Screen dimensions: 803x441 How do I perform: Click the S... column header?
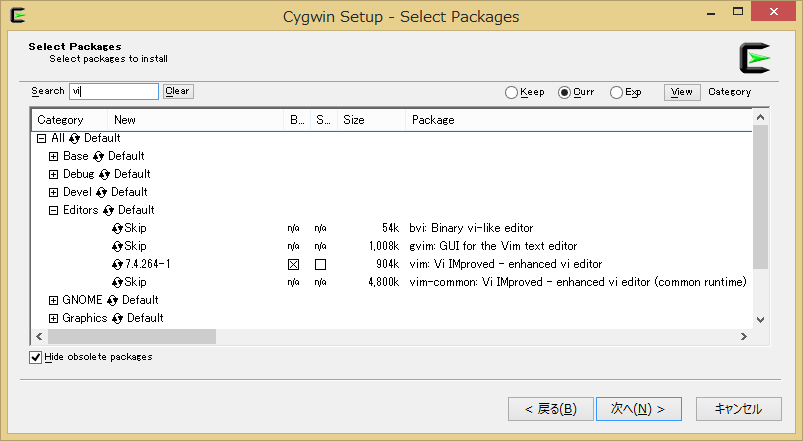pyautogui.click(x=324, y=120)
